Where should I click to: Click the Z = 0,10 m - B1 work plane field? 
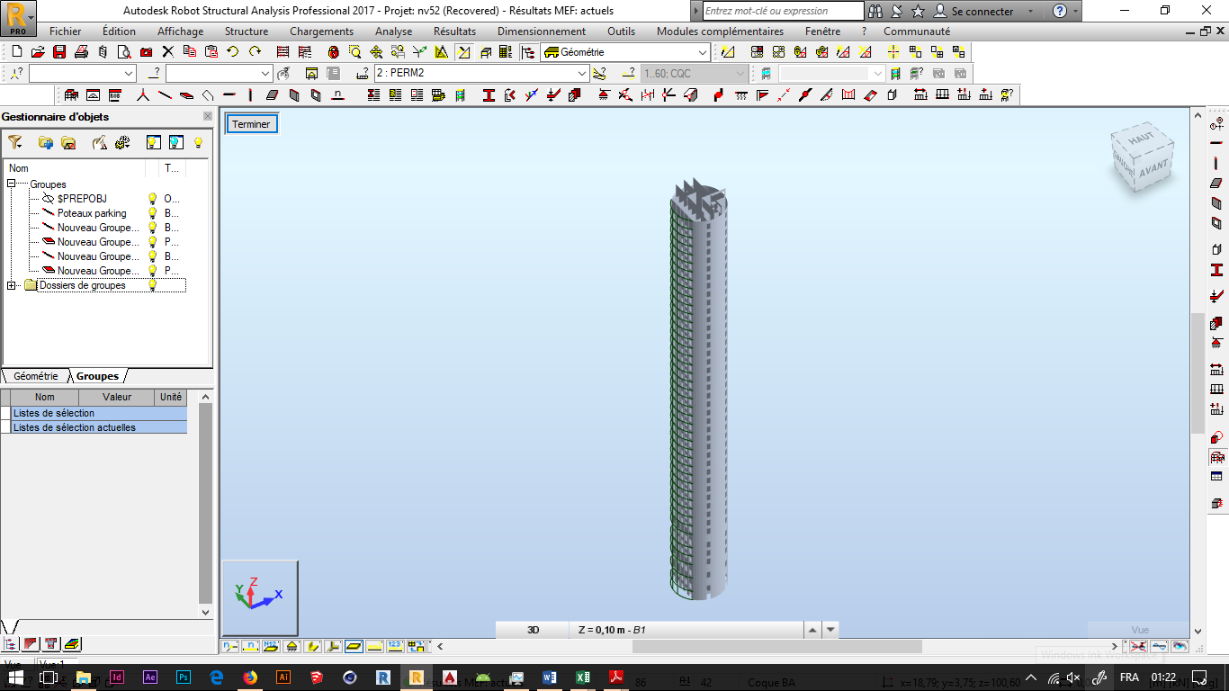click(x=686, y=630)
